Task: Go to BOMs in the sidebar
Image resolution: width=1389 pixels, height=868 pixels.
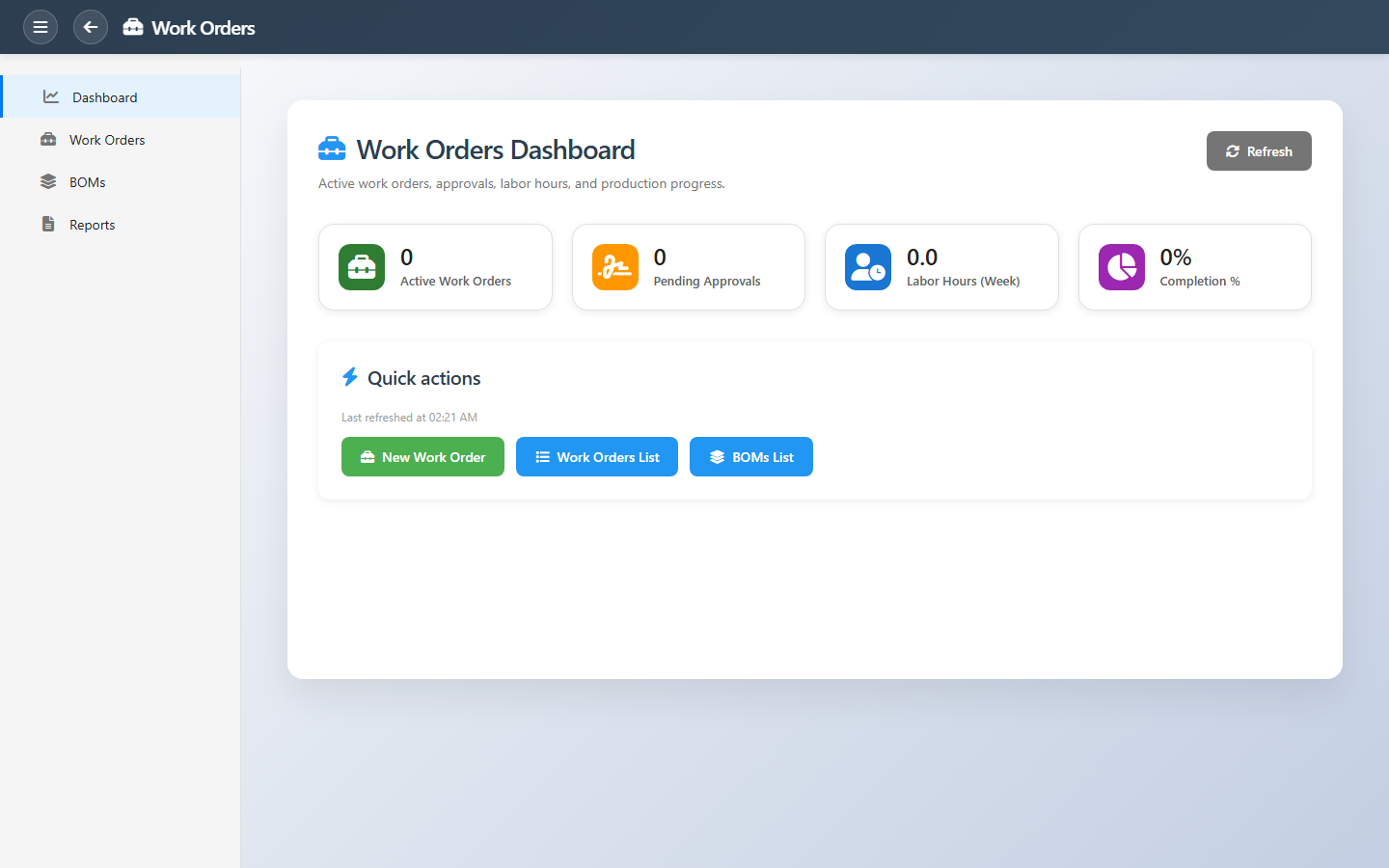Action: [x=87, y=182]
